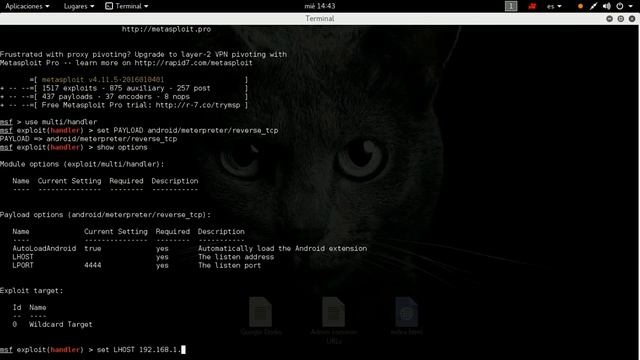Viewport: 640px width, 360px height.
Task: Expand the system menu arrow
Action: [x=630, y=6]
